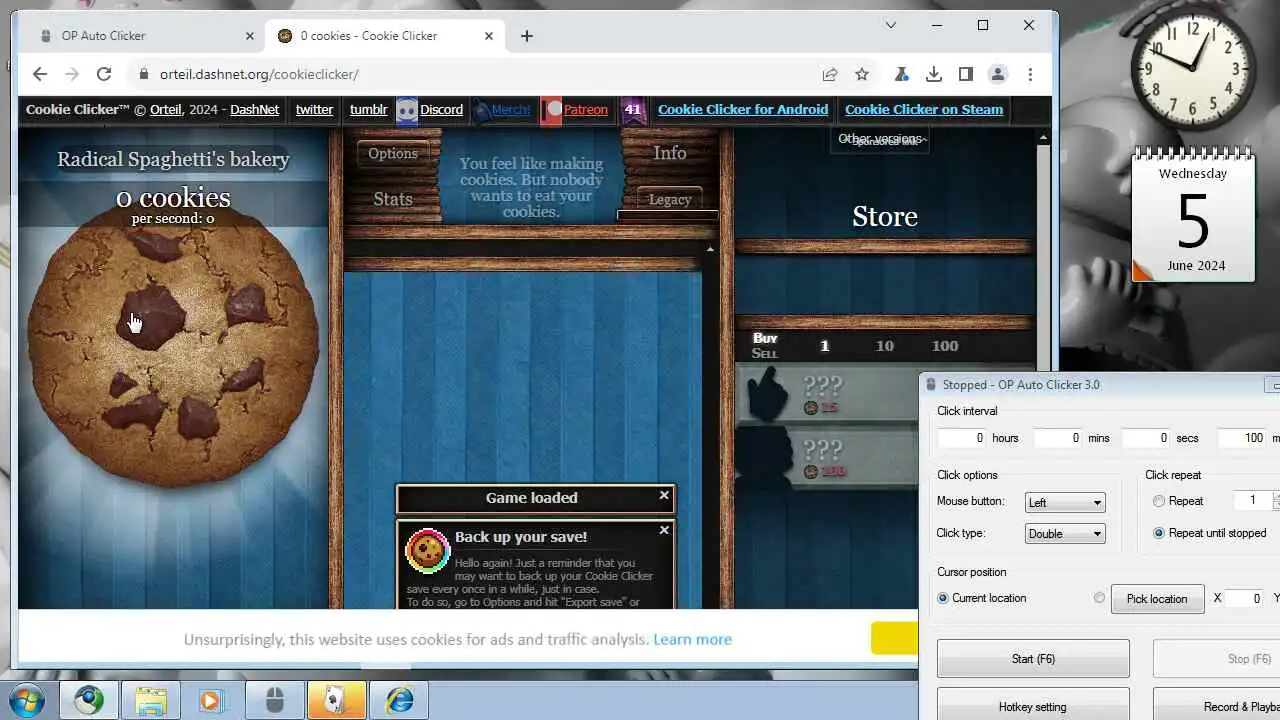Open the Chrome profile avatar
This screenshot has height=720, width=1280.
[x=997, y=74]
